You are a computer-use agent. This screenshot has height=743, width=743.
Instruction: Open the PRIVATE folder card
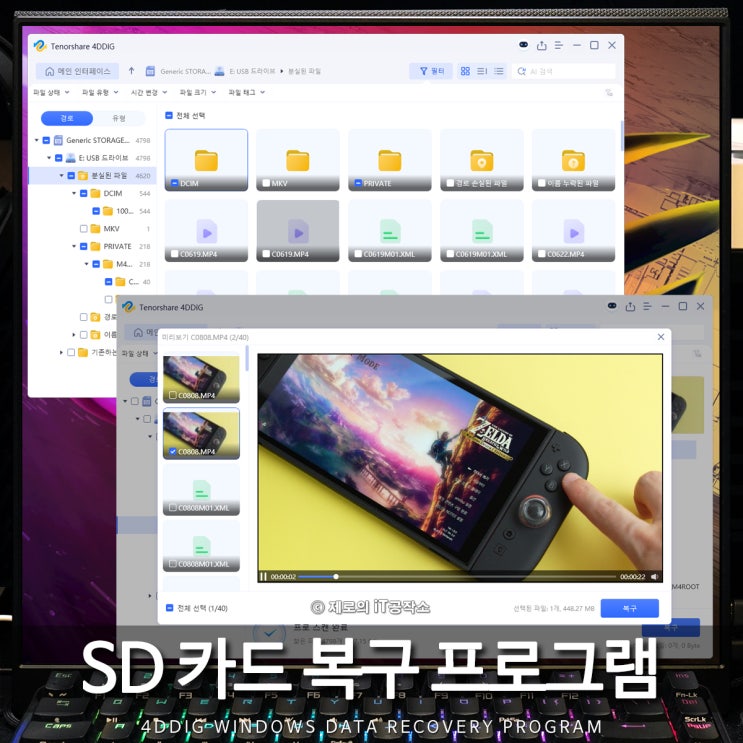point(390,160)
